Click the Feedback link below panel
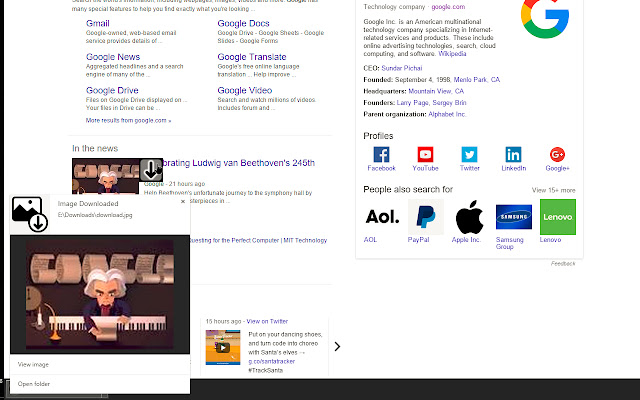Image resolution: width=640 pixels, height=400 pixels. (x=563, y=264)
